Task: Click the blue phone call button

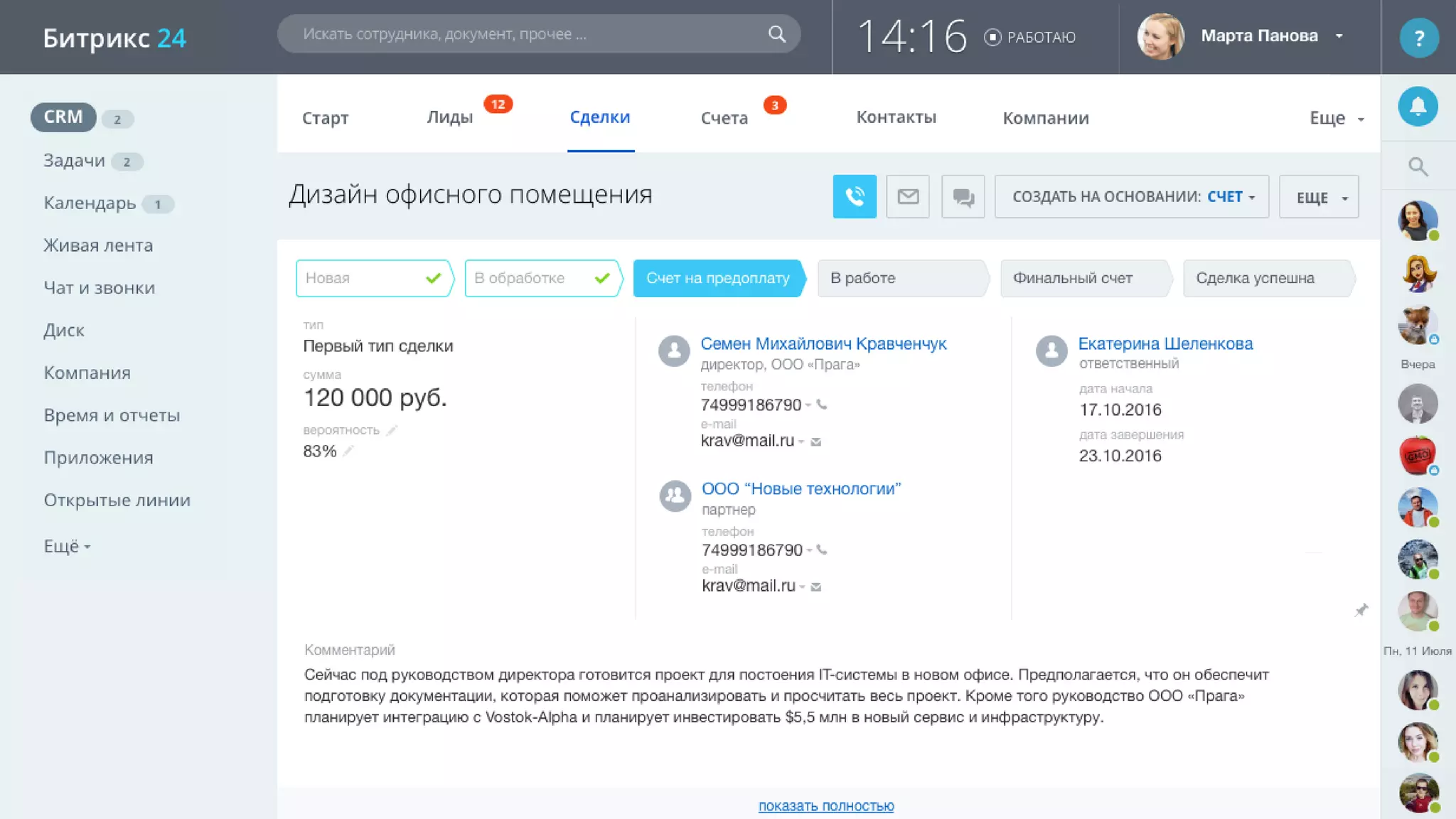Action: click(854, 196)
